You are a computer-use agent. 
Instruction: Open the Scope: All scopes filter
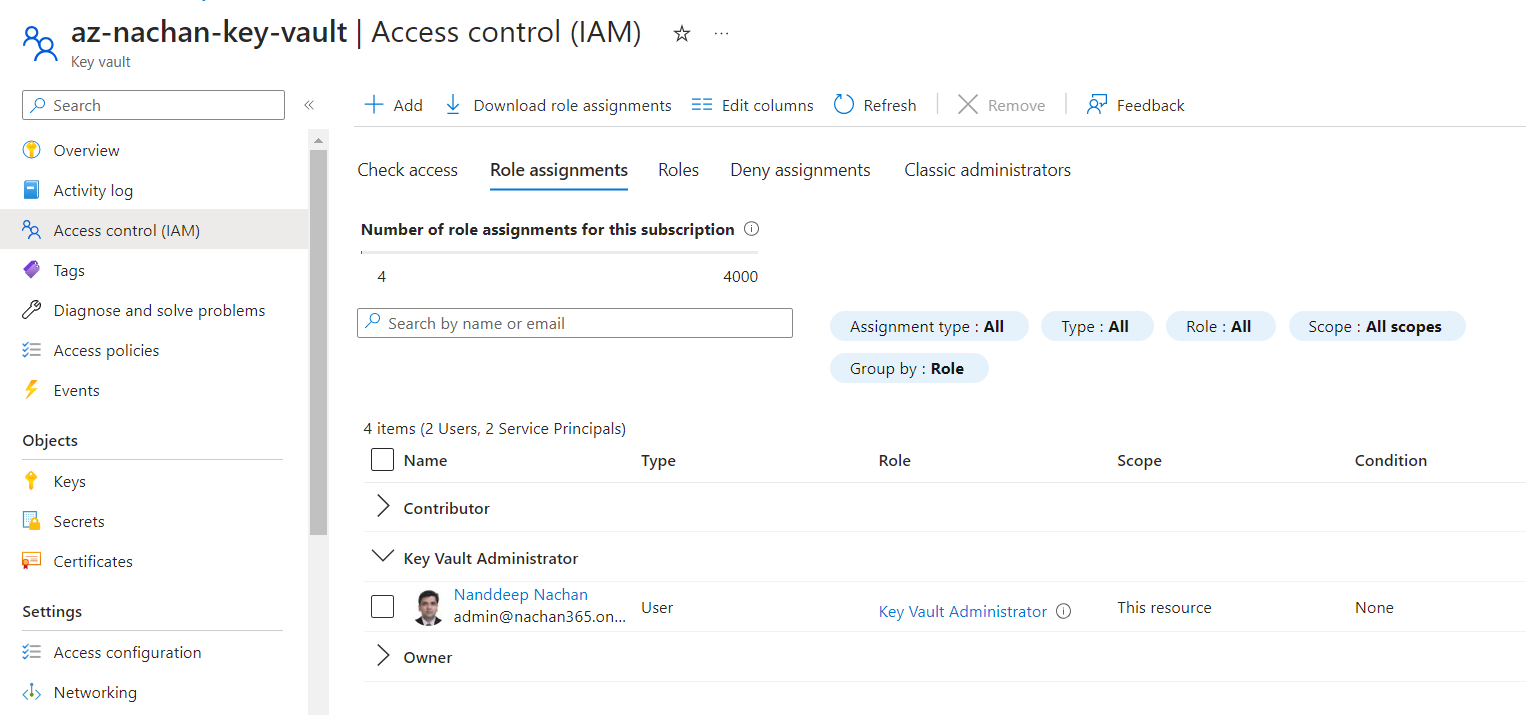(x=1376, y=327)
